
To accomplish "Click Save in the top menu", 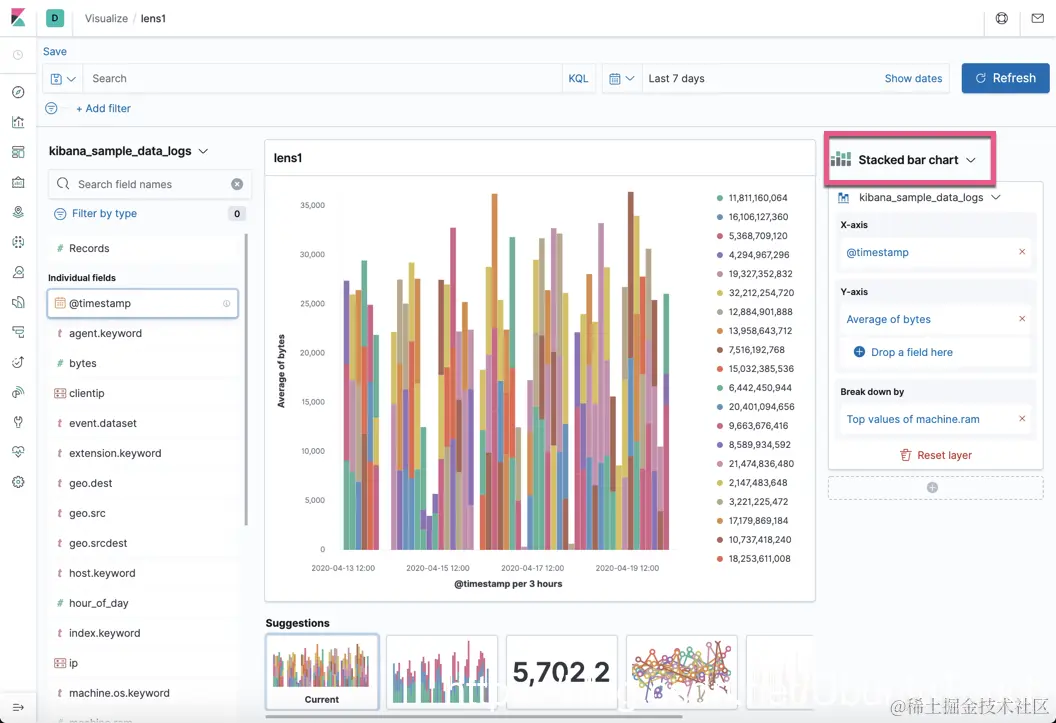I will 55,51.
